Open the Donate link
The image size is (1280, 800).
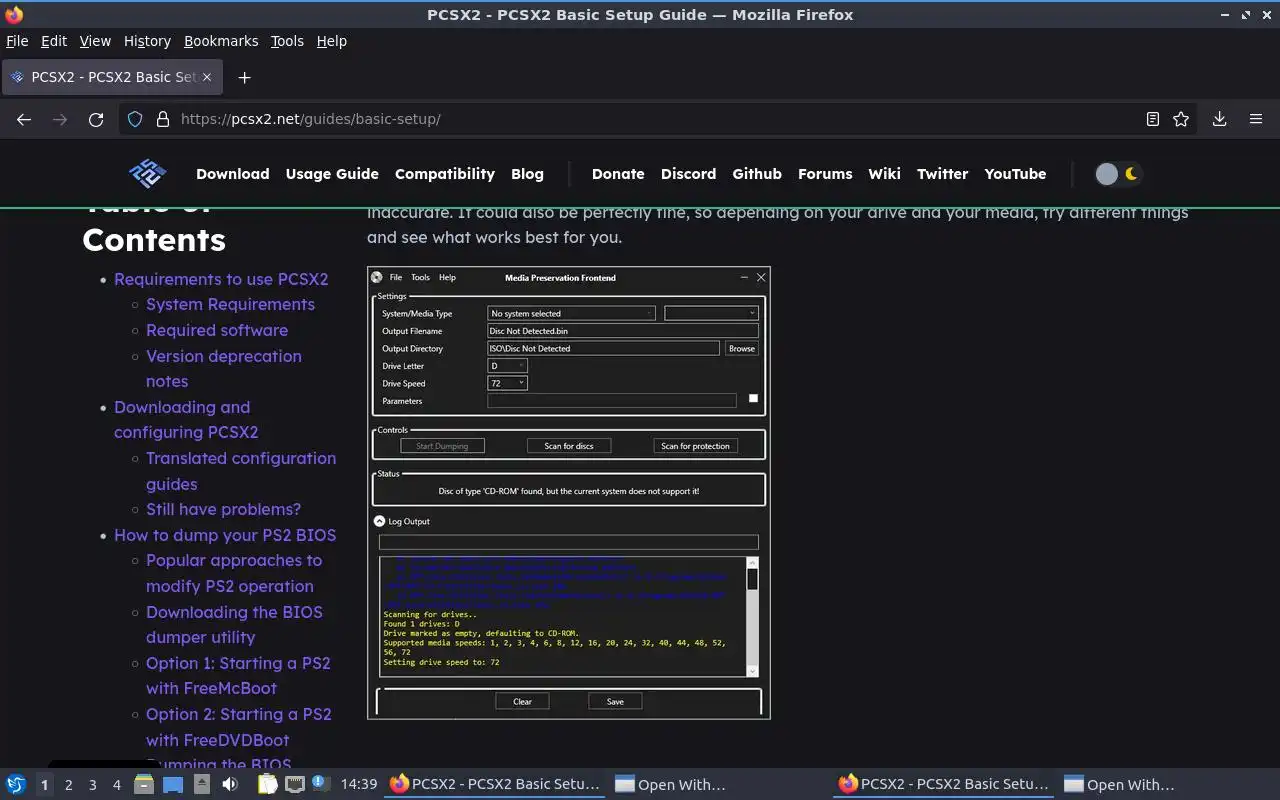618,174
